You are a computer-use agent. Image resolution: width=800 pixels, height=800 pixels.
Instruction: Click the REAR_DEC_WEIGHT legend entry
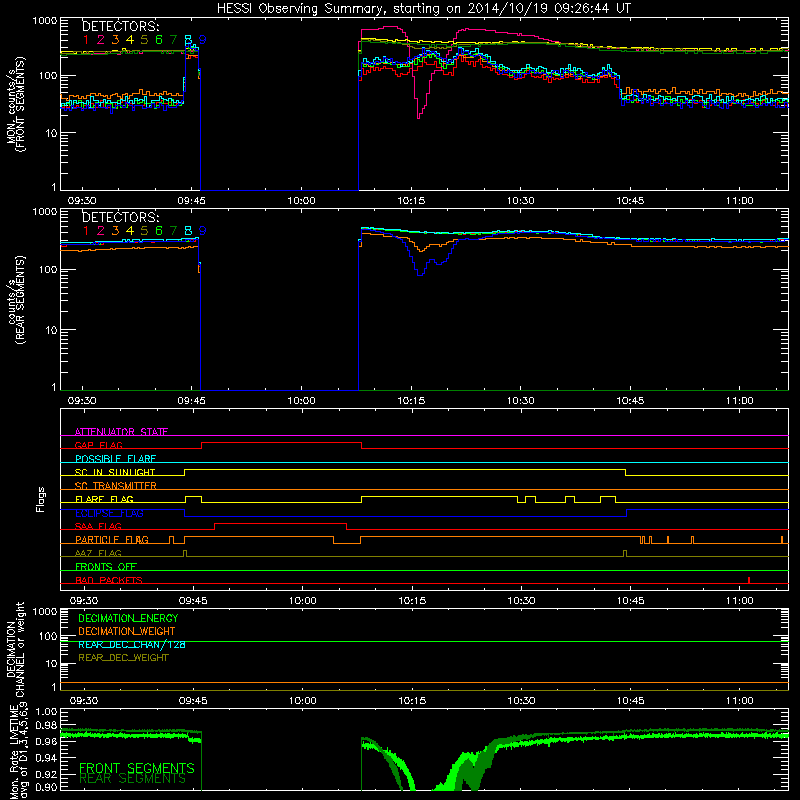[x=123, y=658]
